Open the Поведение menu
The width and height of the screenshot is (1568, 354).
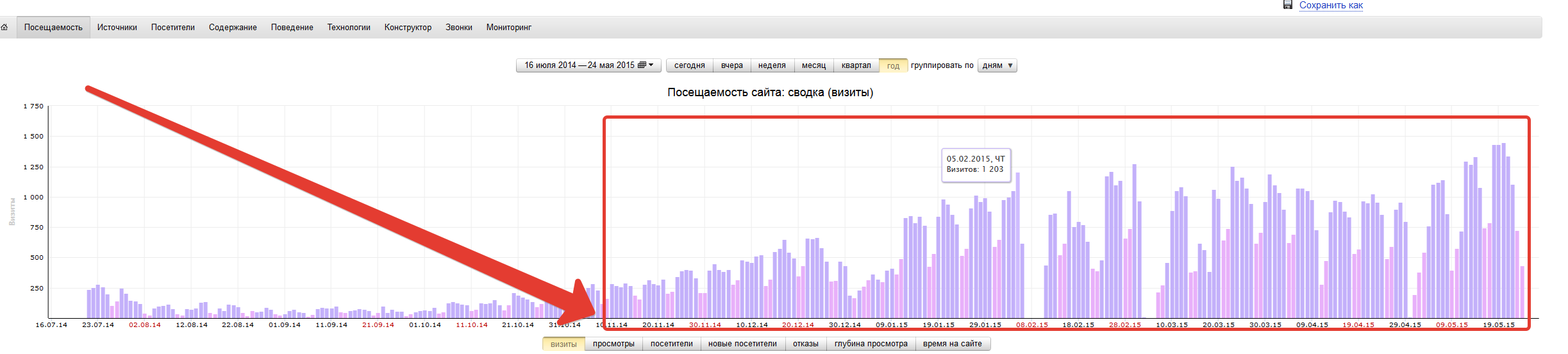[x=292, y=28]
